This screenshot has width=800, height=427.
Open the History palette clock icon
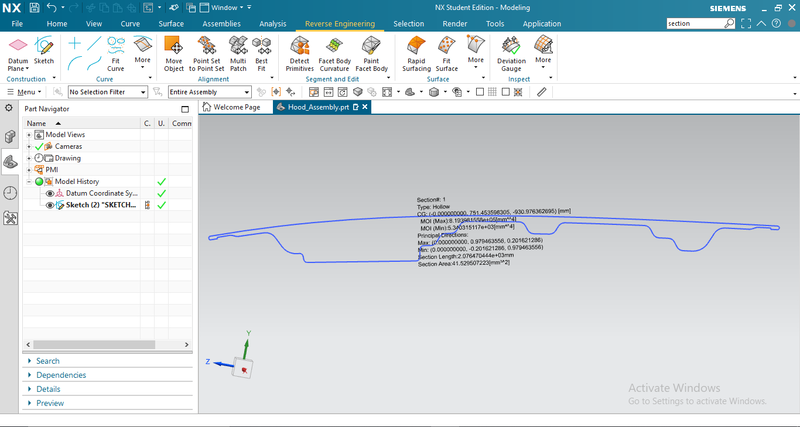pos(10,192)
